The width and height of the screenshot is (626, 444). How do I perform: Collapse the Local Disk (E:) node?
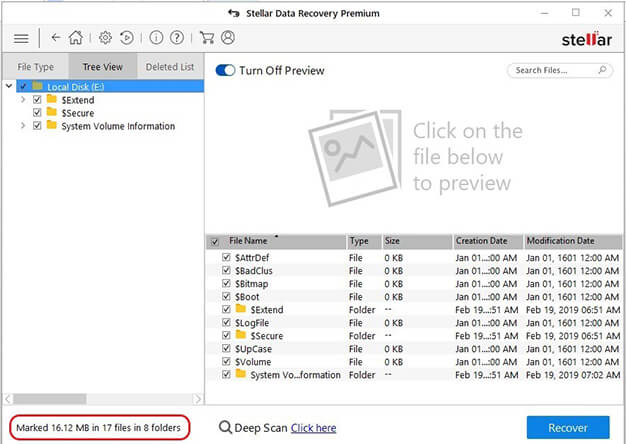(9, 86)
